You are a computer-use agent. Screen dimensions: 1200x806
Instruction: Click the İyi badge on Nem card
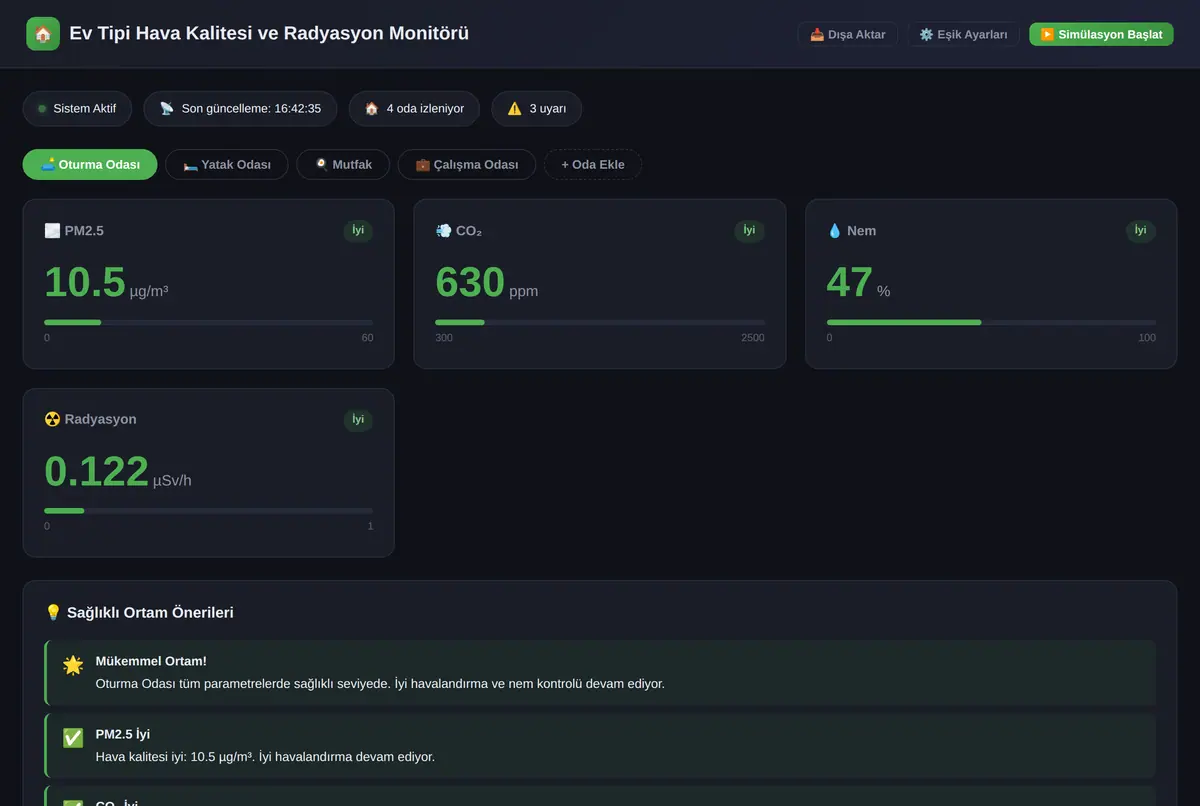click(x=1140, y=231)
